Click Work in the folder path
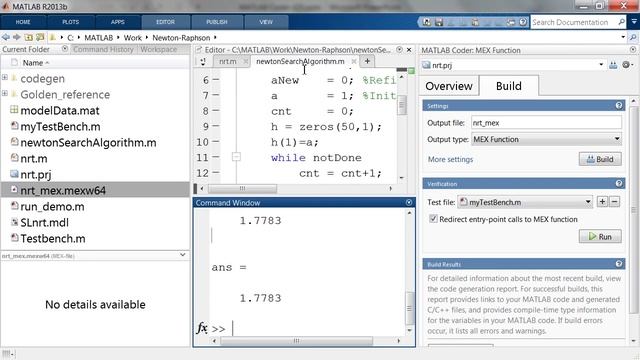This screenshot has height=360, width=640. [x=132, y=38]
